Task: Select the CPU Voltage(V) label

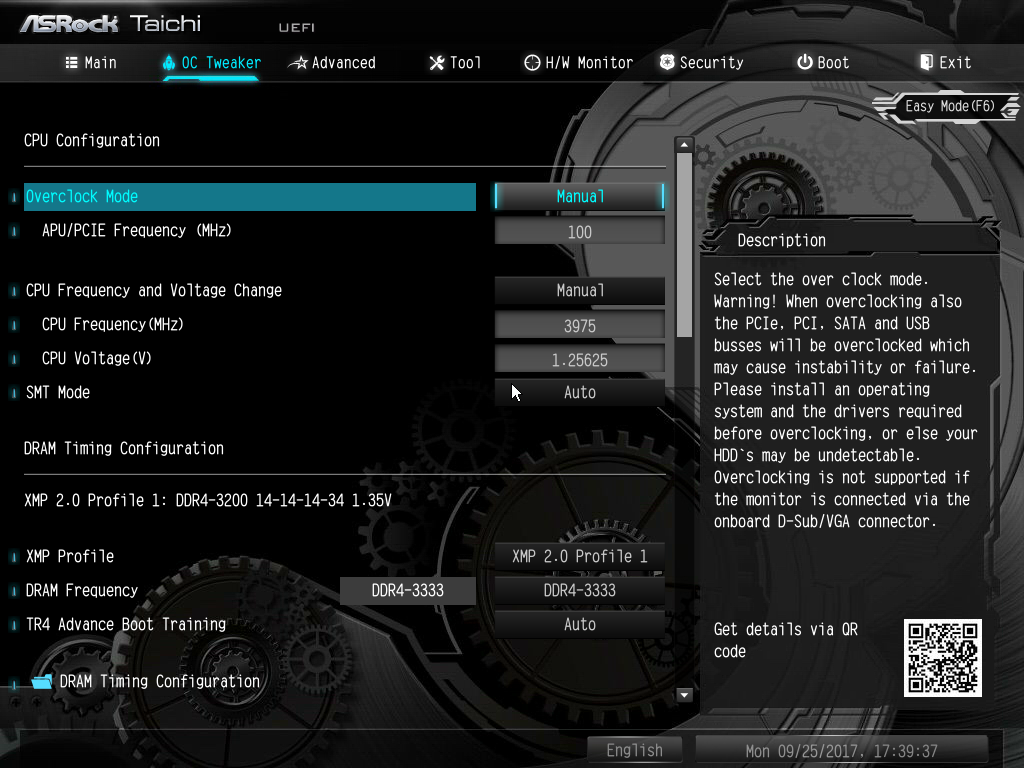Action: (97, 359)
